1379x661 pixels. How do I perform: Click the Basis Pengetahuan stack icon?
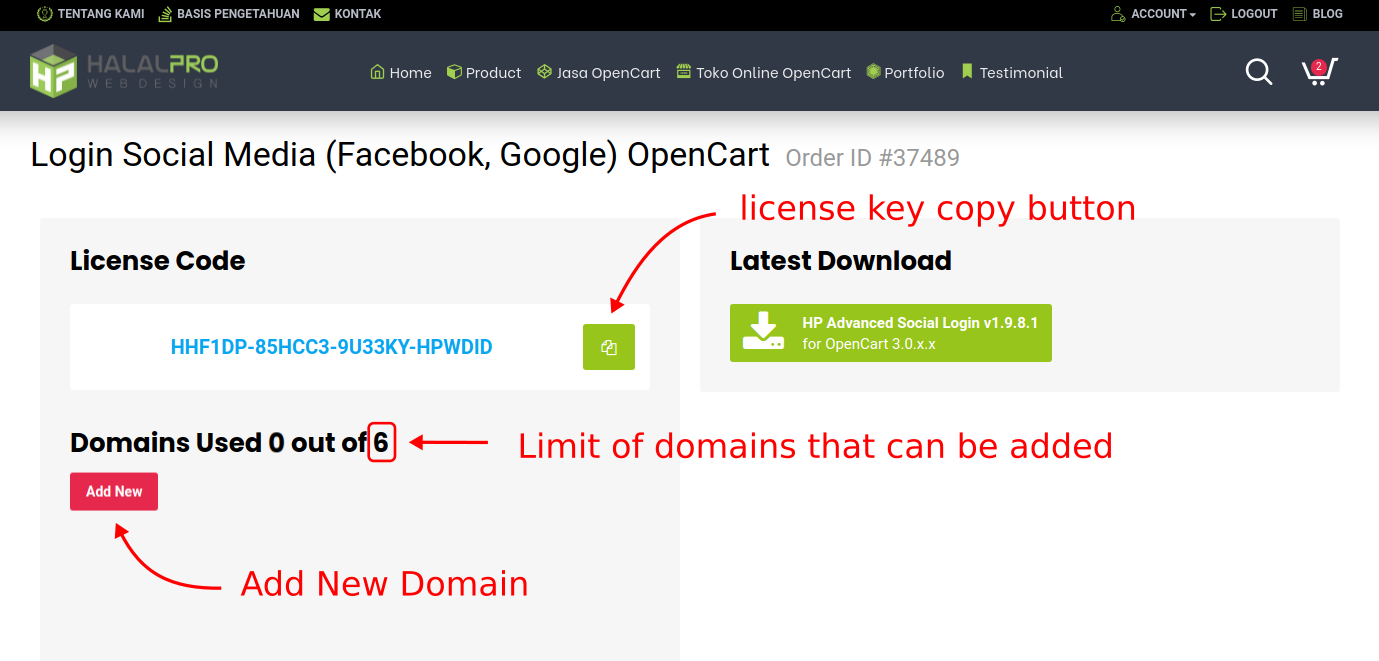(165, 14)
